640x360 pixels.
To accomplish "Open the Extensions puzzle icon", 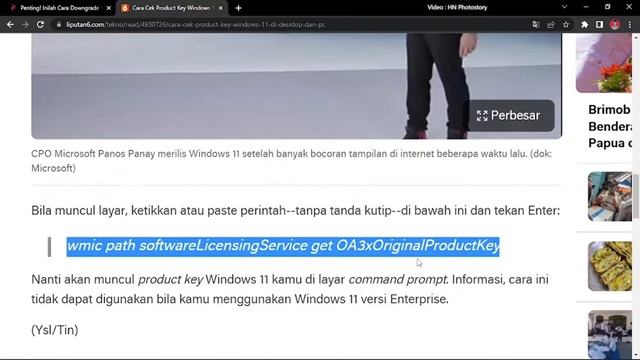I will [x=584, y=24].
